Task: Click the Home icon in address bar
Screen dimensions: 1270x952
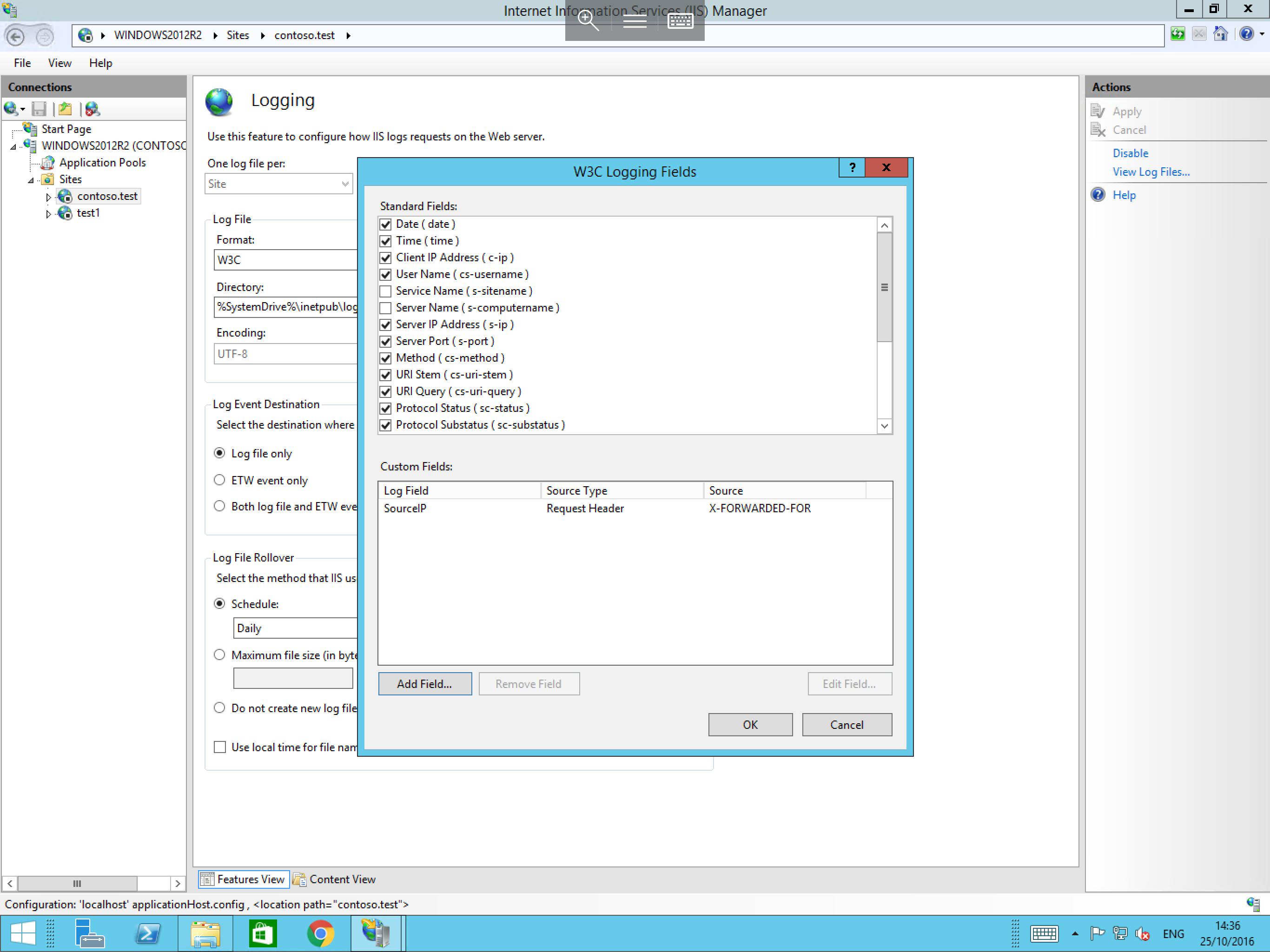Action: pos(1220,34)
